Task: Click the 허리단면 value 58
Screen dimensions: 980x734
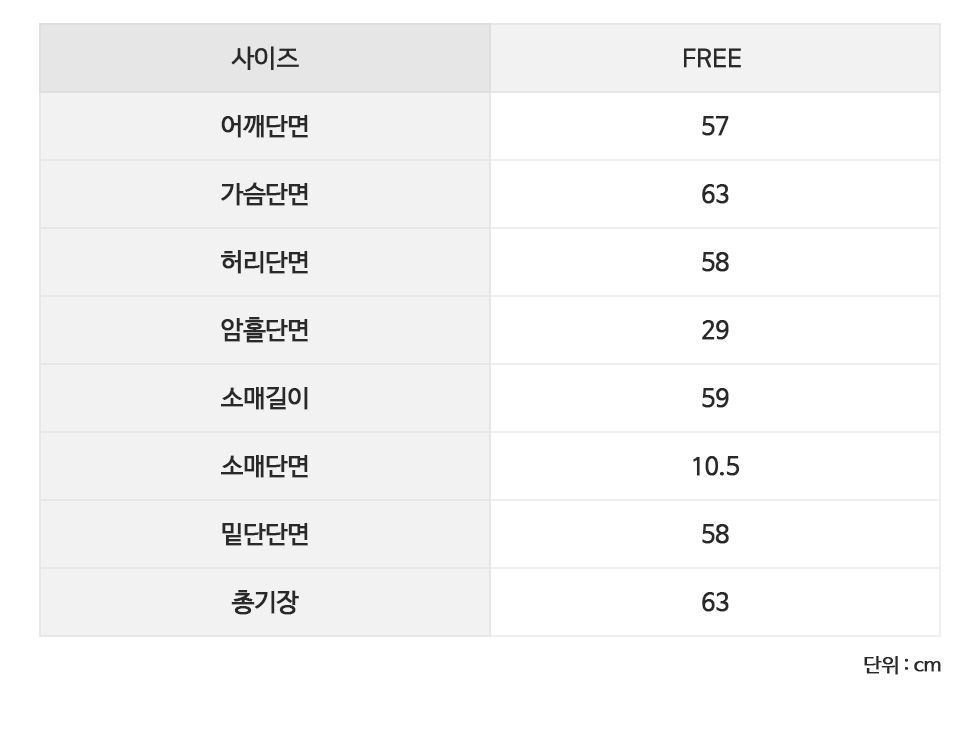Action: [x=715, y=263]
